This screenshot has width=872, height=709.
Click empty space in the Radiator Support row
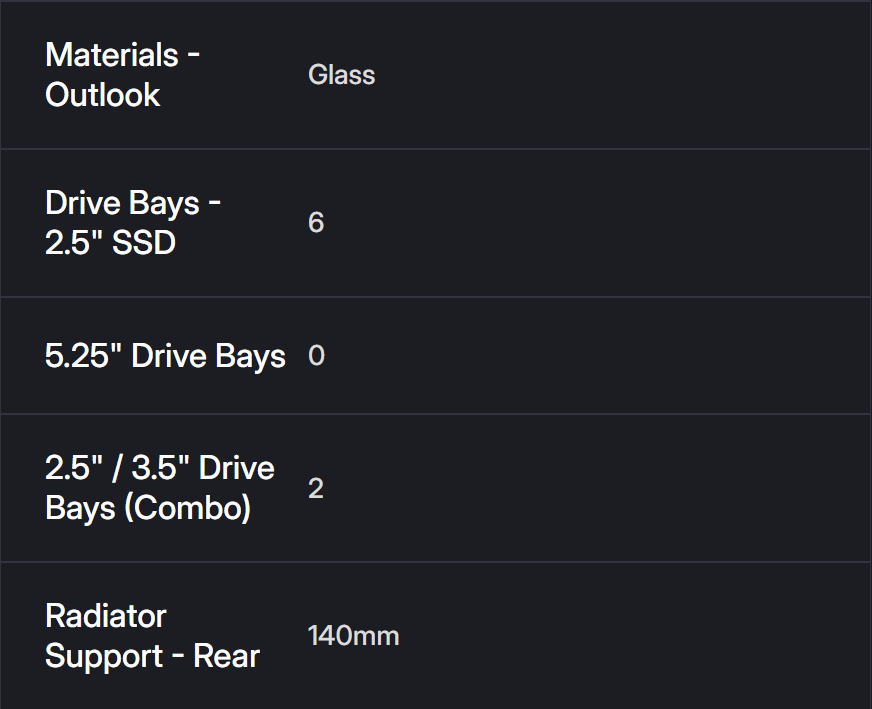tap(620, 636)
